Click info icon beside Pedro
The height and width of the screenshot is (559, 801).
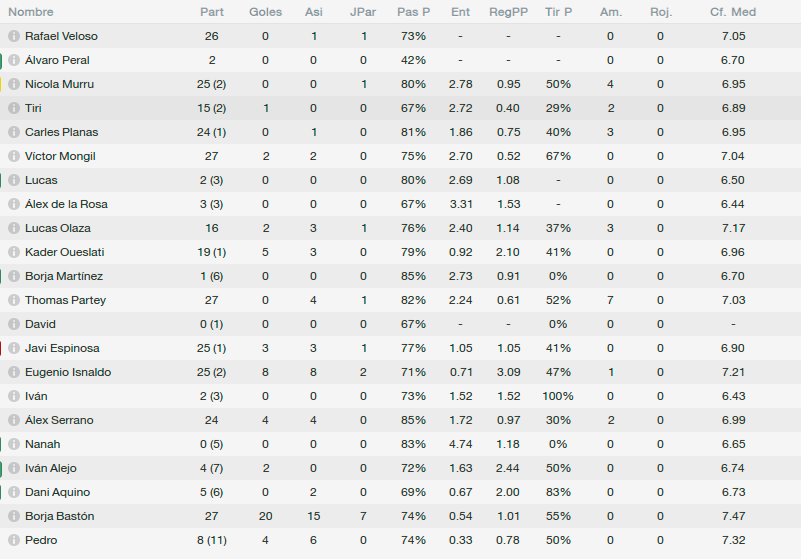(14, 541)
